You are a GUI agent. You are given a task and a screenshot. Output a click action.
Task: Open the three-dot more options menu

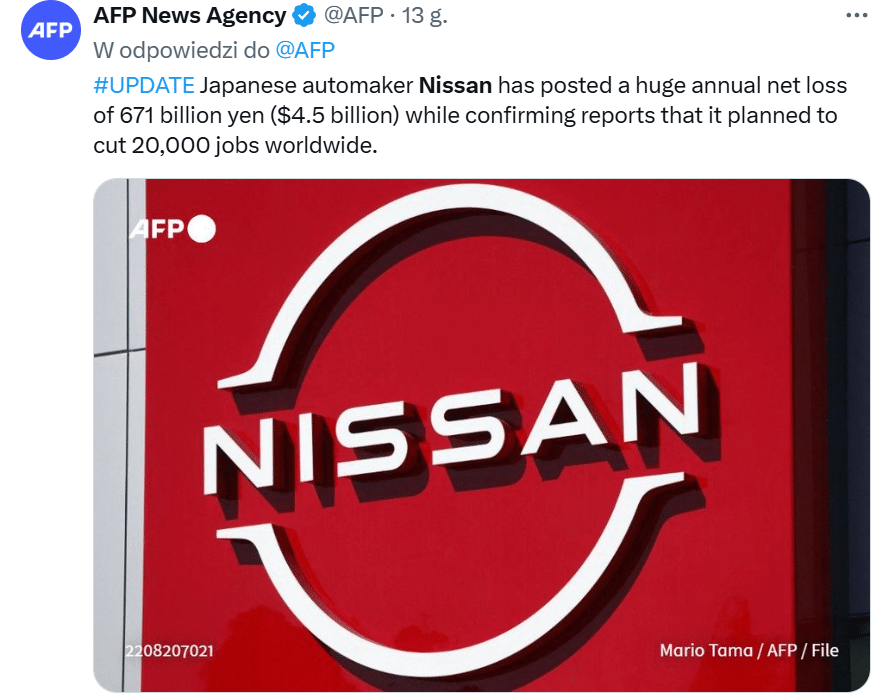point(857,16)
